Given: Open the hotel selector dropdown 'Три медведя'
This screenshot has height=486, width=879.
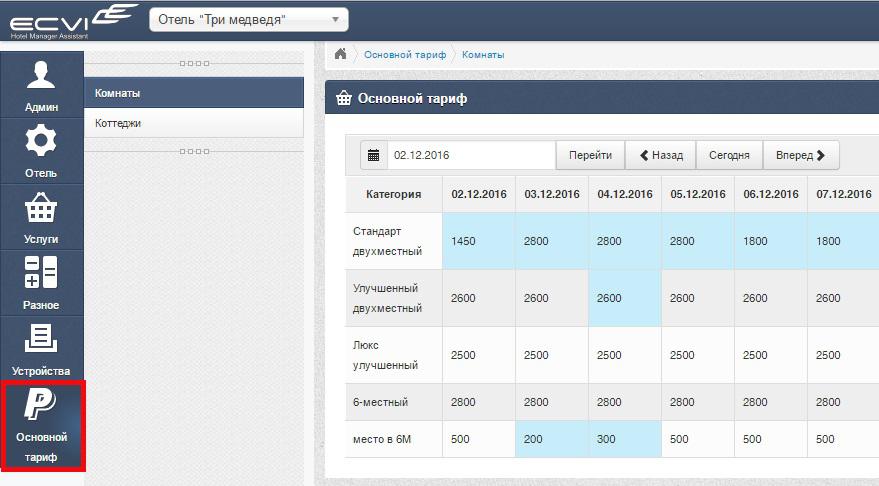Looking at the screenshot, I should pyautogui.click(x=248, y=19).
